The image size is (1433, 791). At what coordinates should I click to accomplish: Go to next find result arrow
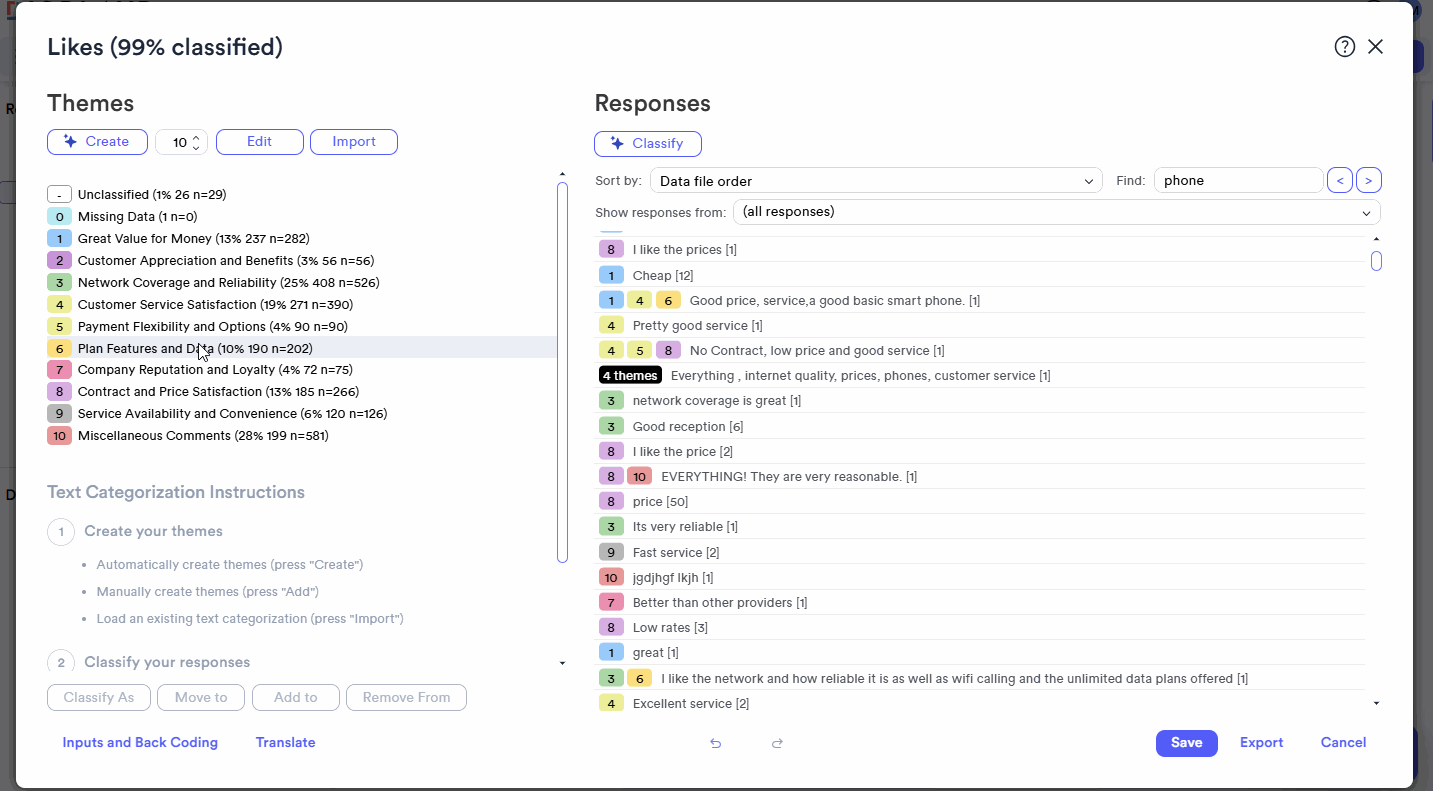[x=1369, y=181]
